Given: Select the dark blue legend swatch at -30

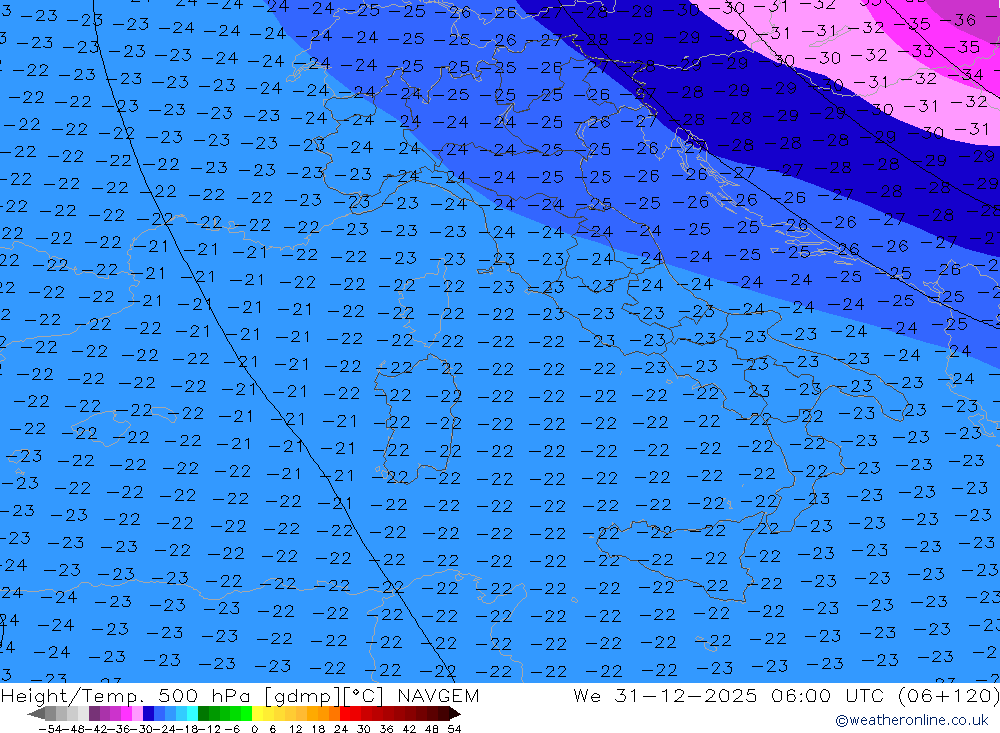Looking at the screenshot, I should click(x=148, y=714).
